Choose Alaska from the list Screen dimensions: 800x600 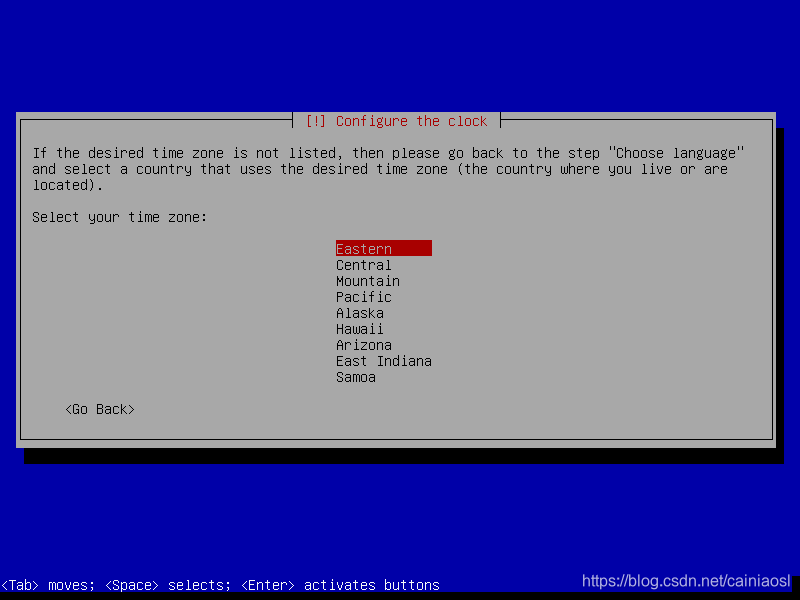point(360,313)
